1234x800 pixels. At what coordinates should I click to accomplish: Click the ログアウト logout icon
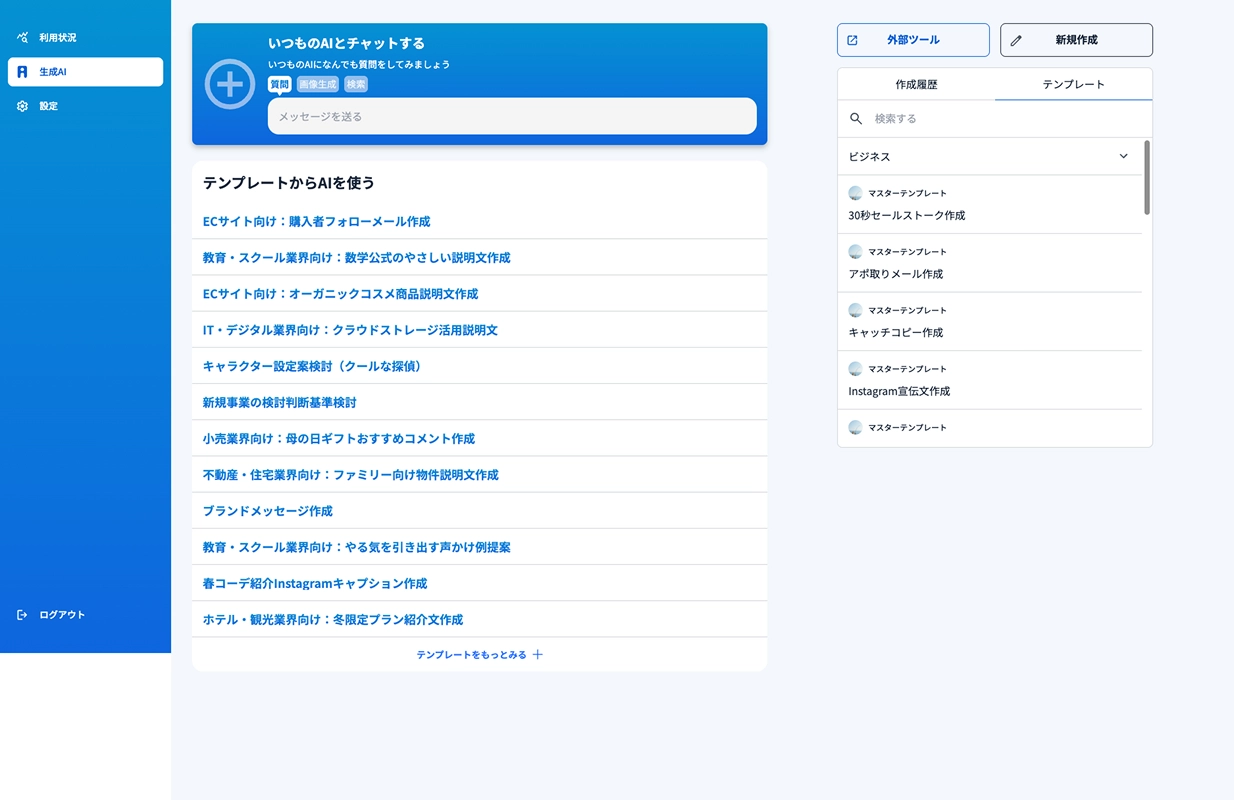pos(21,614)
